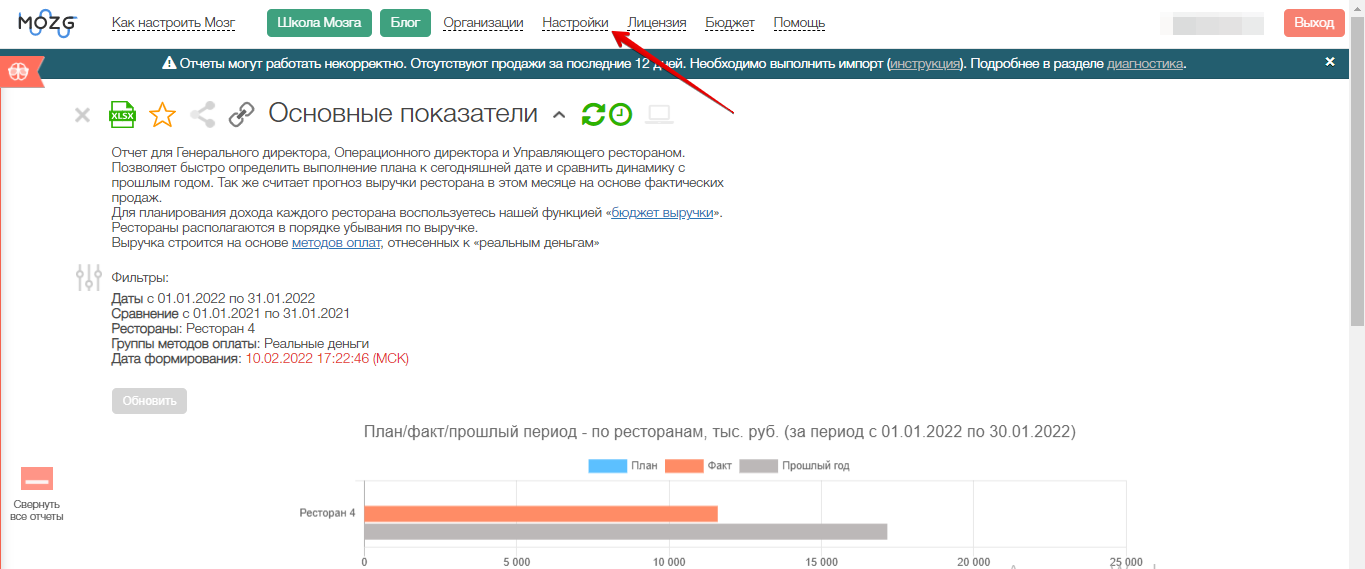The image size is (1365, 569).
Task: Click the share icon next to report title
Action: click(x=202, y=115)
